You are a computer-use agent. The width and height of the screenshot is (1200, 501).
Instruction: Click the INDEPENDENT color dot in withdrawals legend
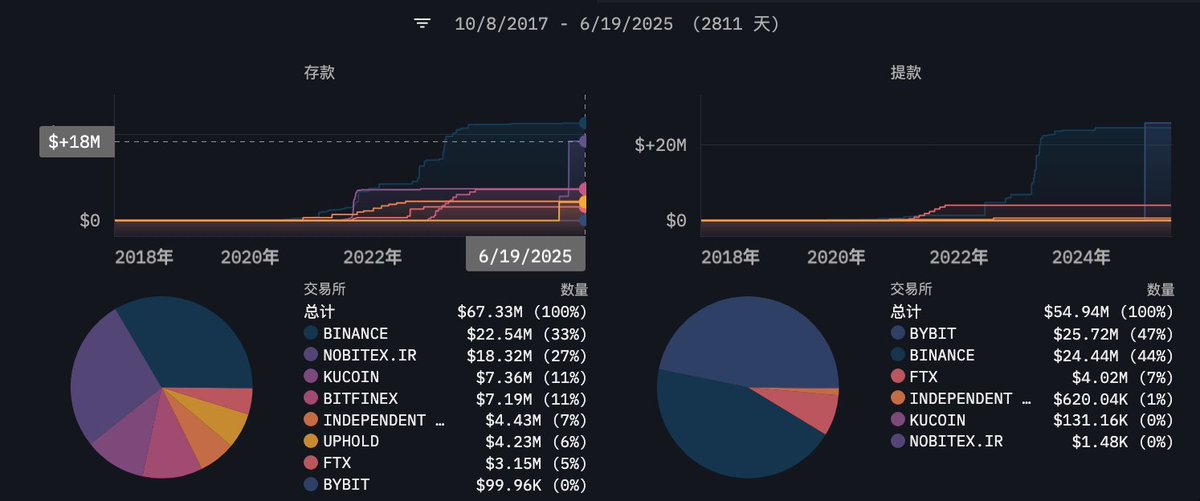click(x=898, y=398)
